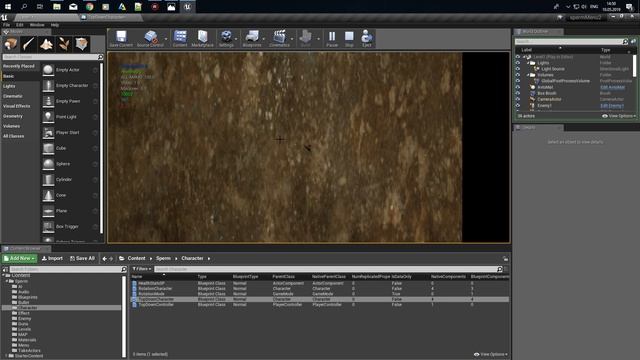Viewport: 640px width, 360px height.
Task: Open the Blueprints toolbar icon
Action: [x=252, y=39]
